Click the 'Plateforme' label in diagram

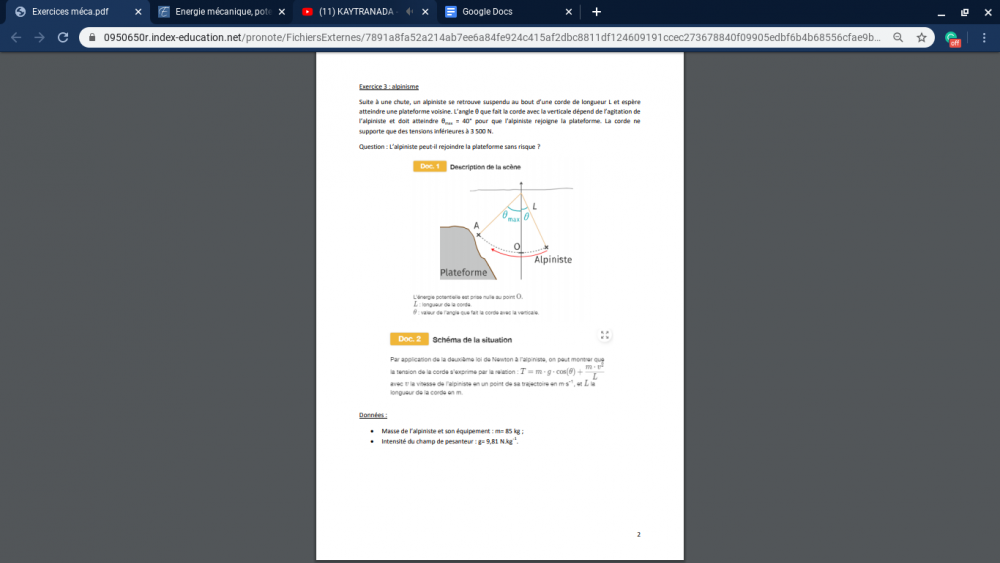(464, 273)
